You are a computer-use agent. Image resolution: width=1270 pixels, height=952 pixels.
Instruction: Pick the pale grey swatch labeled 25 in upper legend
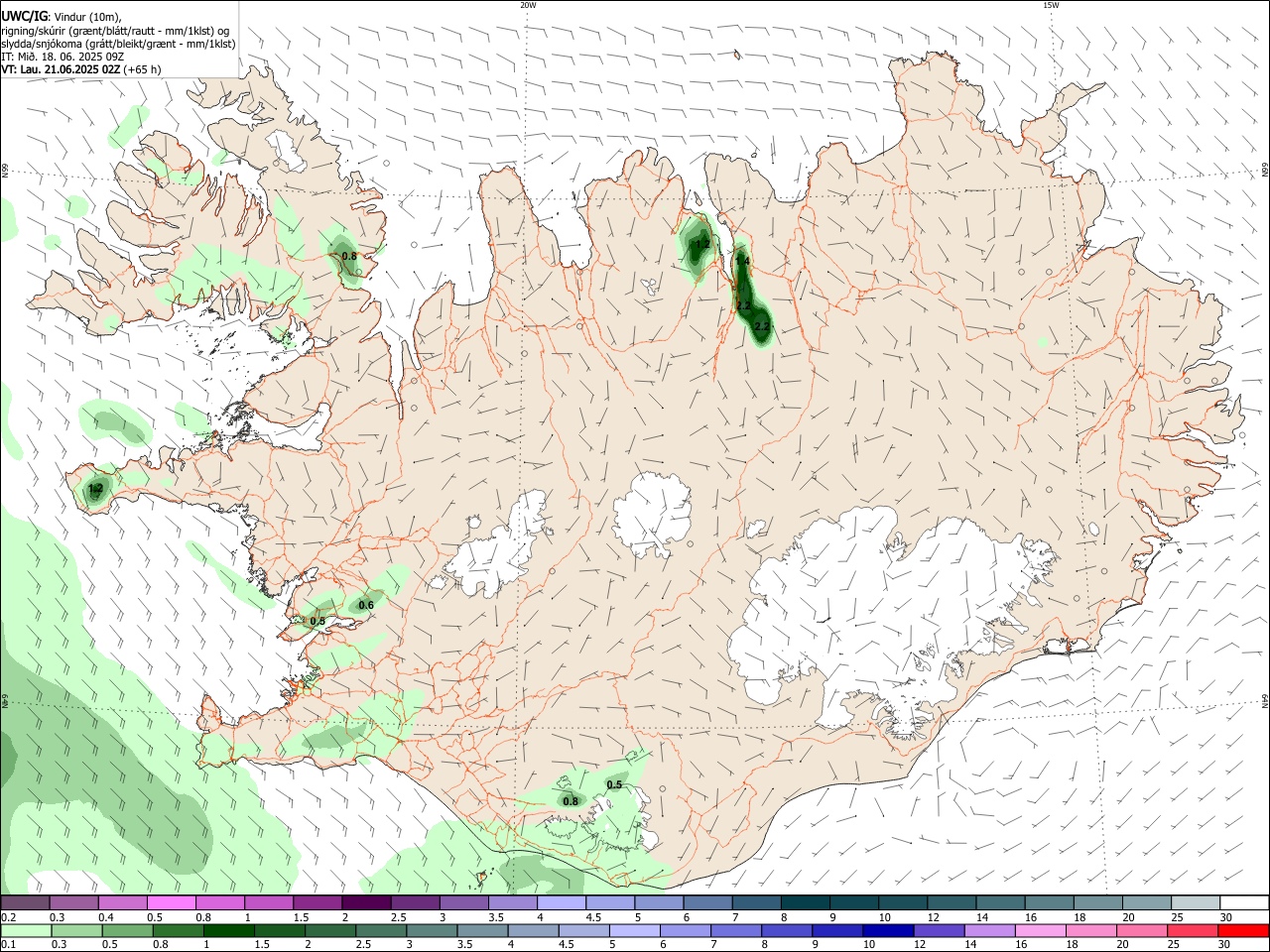click(x=1195, y=903)
